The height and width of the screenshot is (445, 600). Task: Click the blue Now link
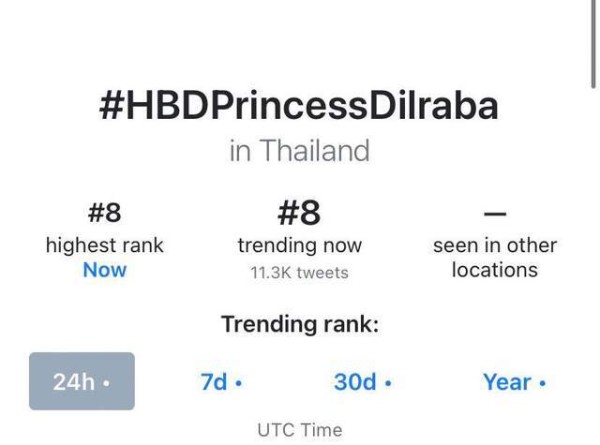click(105, 270)
